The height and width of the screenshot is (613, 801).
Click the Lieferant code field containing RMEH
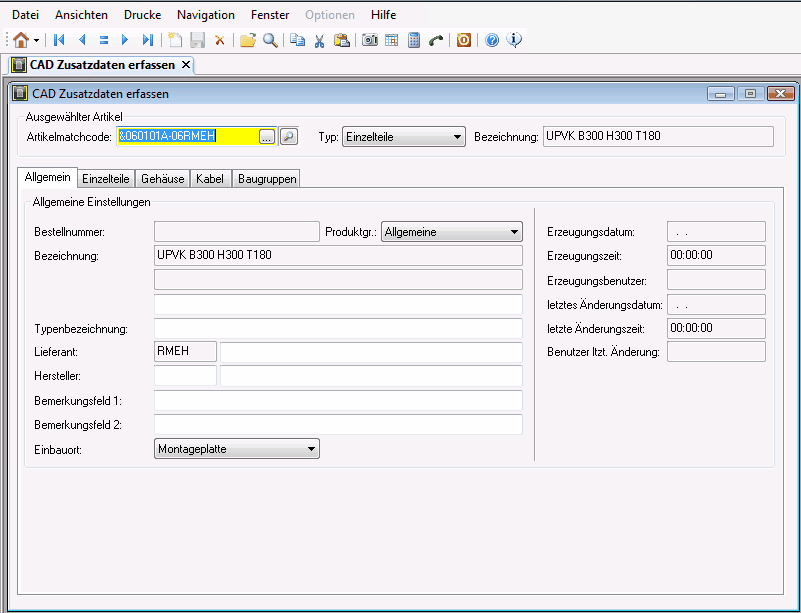pyautogui.click(x=185, y=351)
